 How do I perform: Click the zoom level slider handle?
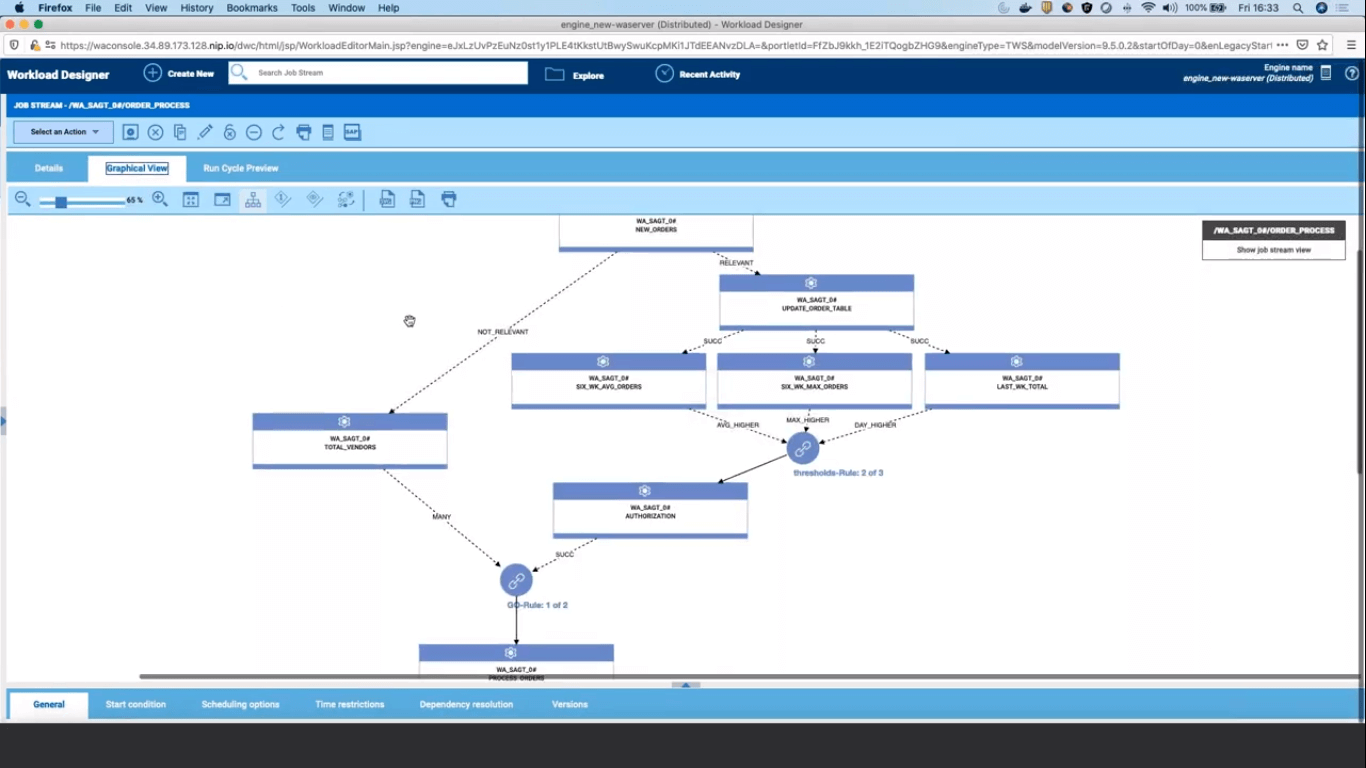61,201
